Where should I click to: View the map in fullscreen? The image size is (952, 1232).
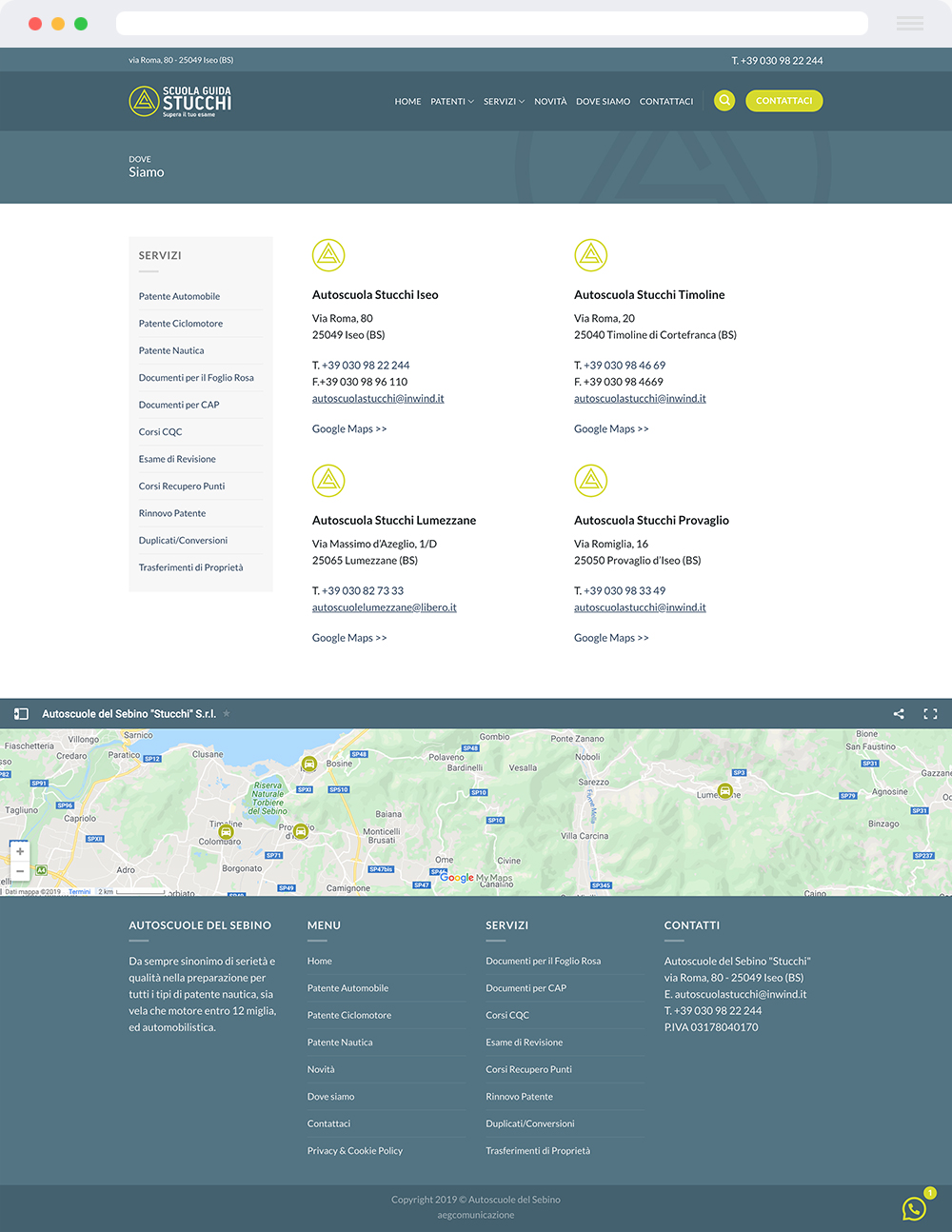(930, 713)
